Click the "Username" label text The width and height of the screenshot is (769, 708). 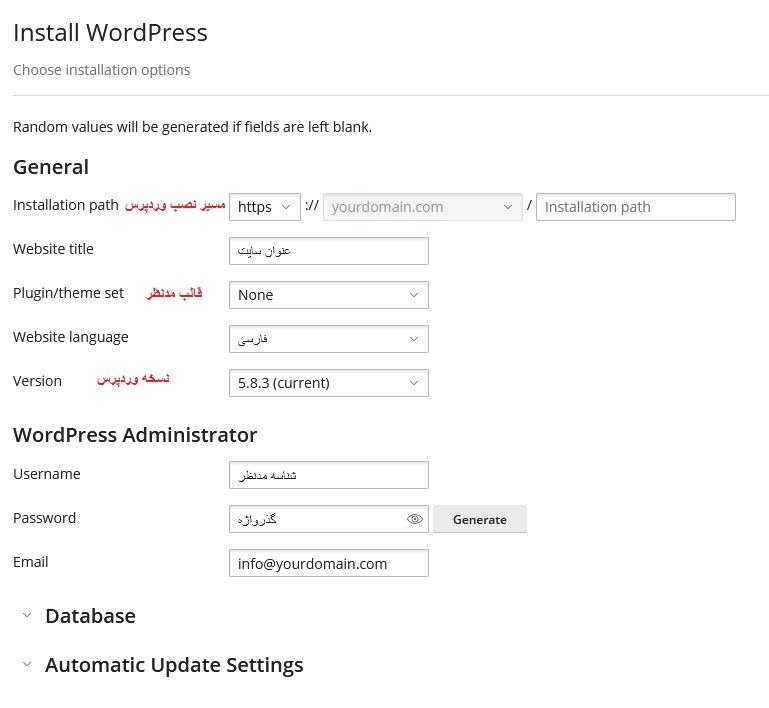click(x=46, y=474)
